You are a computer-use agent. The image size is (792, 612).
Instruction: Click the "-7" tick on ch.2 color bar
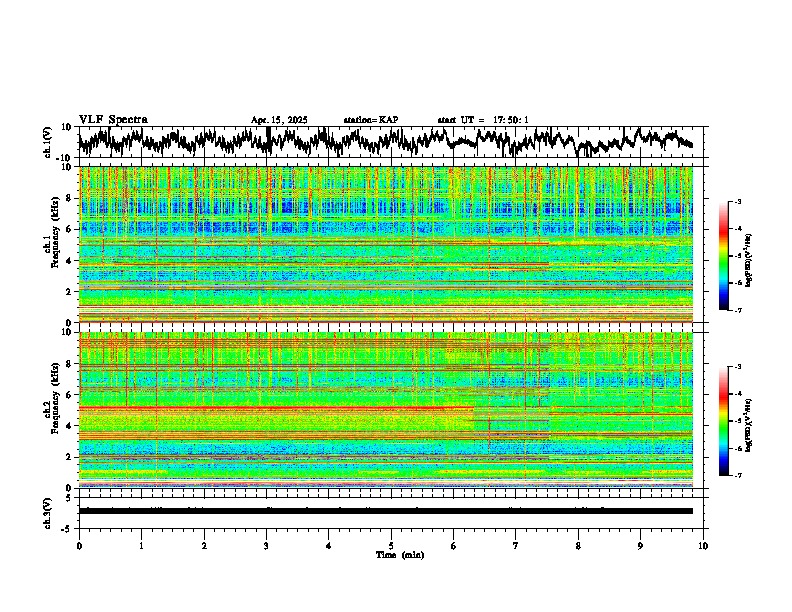tap(738, 475)
